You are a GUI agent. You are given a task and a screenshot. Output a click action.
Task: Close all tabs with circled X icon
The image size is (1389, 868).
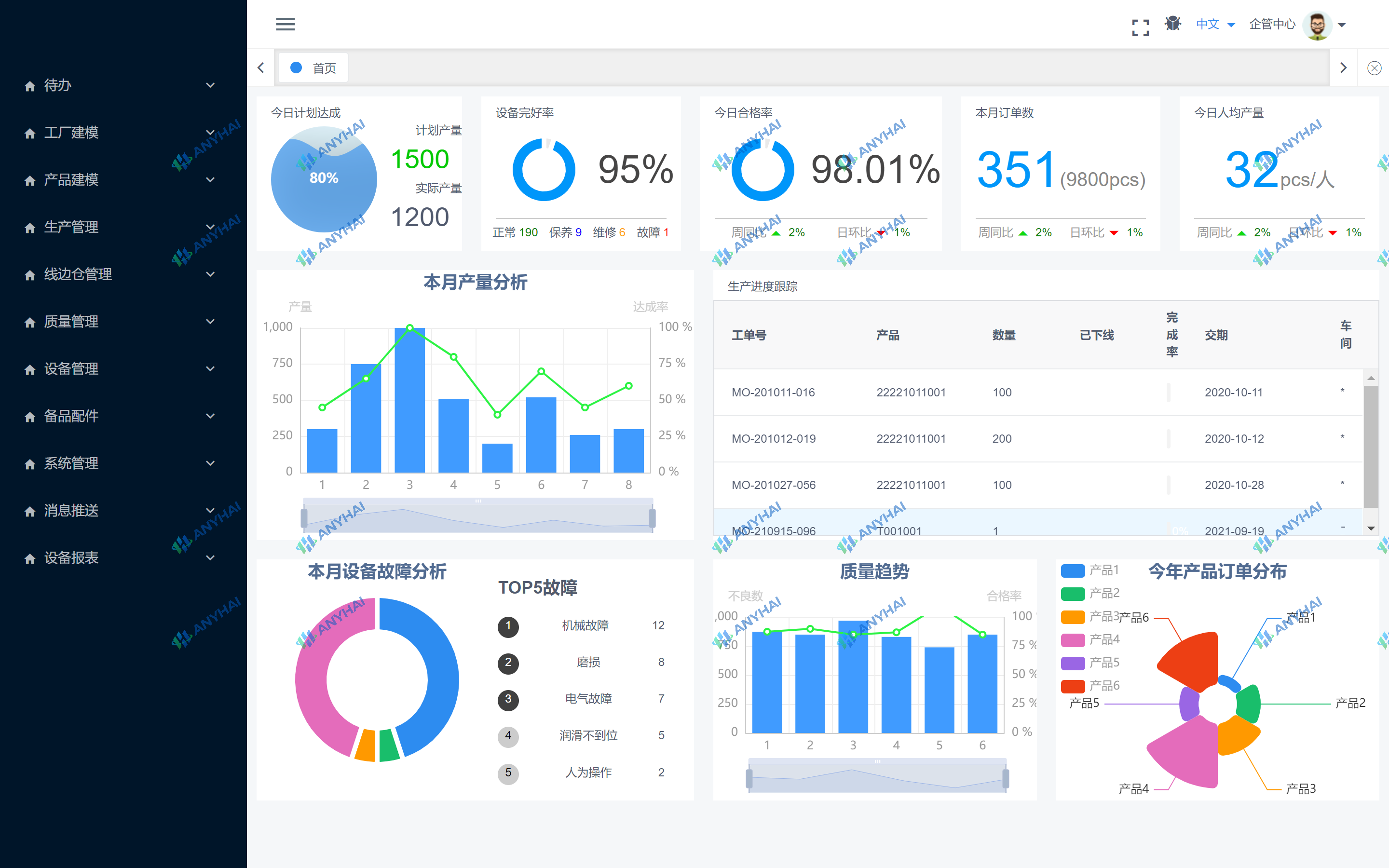point(1374,68)
